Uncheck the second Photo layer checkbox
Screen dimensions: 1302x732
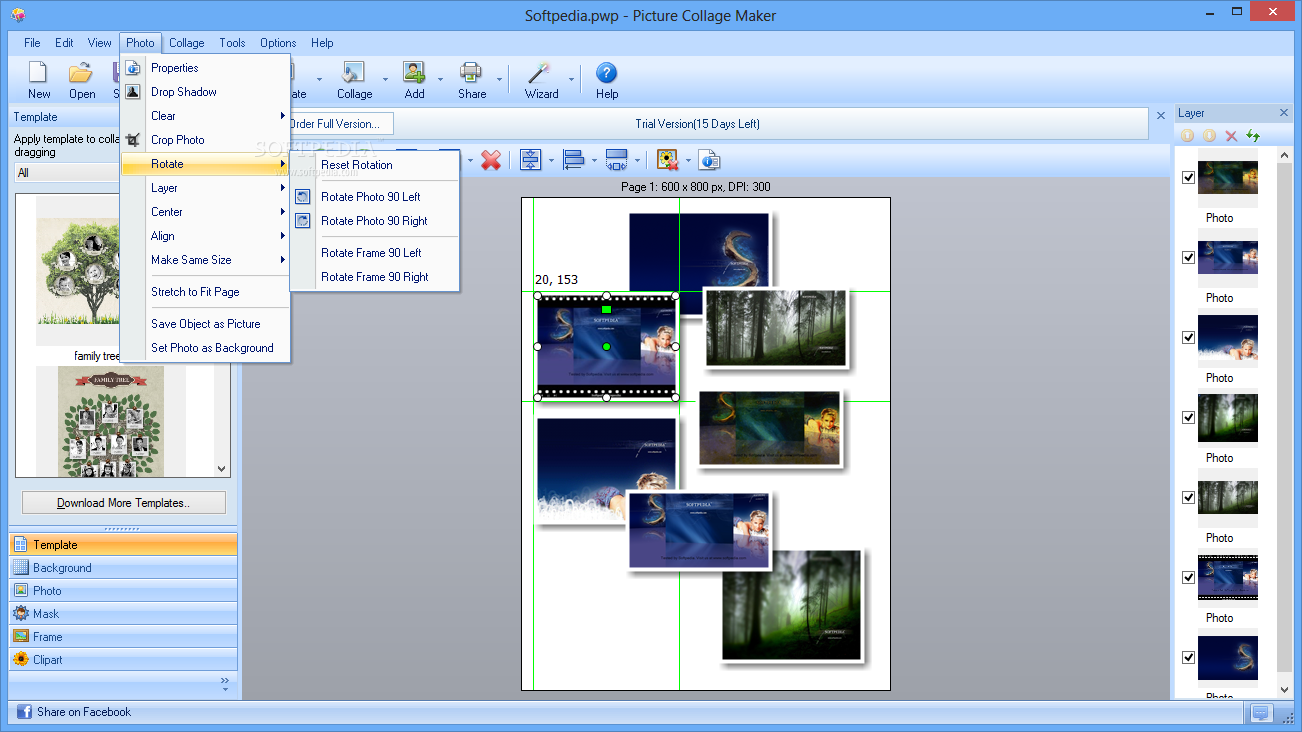(1188, 258)
